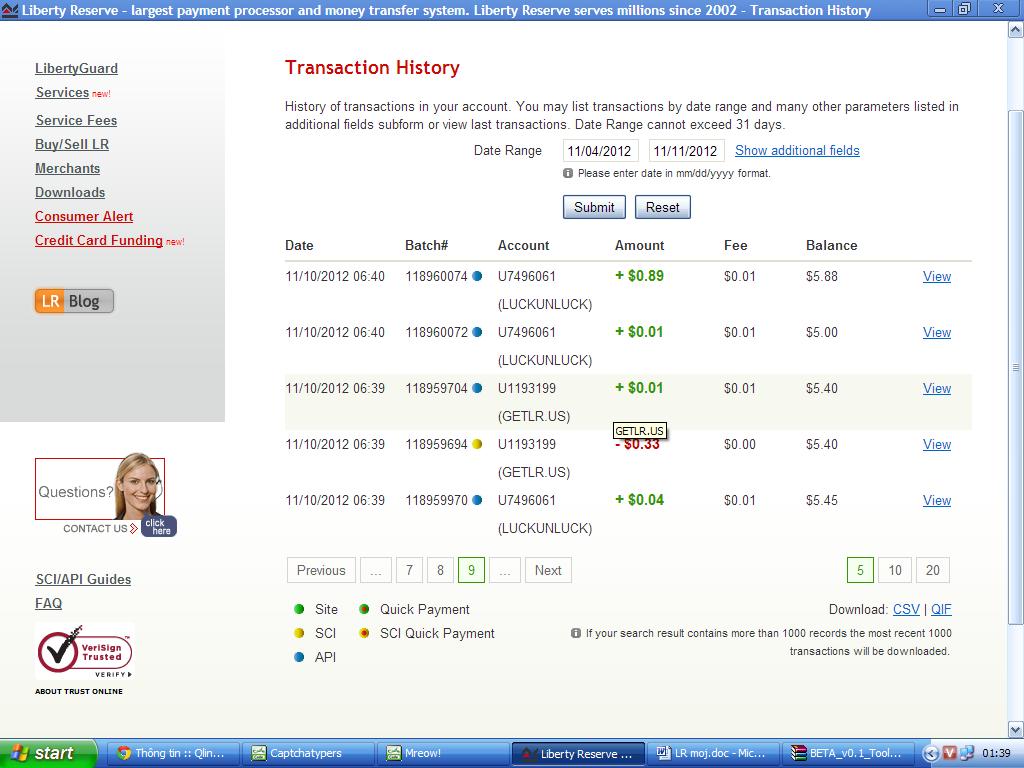Viewport: 1024px width, 768px height.
Task: Download transactions as QIF
Action: point(941,609)
